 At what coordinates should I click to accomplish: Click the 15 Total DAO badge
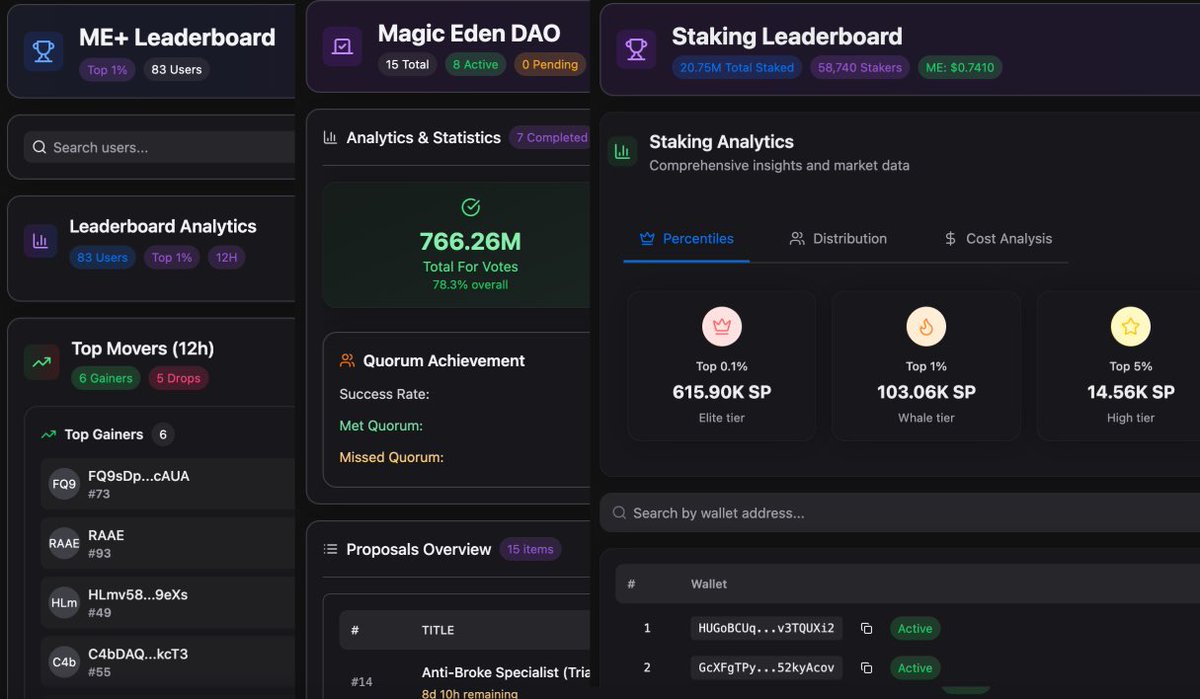[x=407, y=65]
